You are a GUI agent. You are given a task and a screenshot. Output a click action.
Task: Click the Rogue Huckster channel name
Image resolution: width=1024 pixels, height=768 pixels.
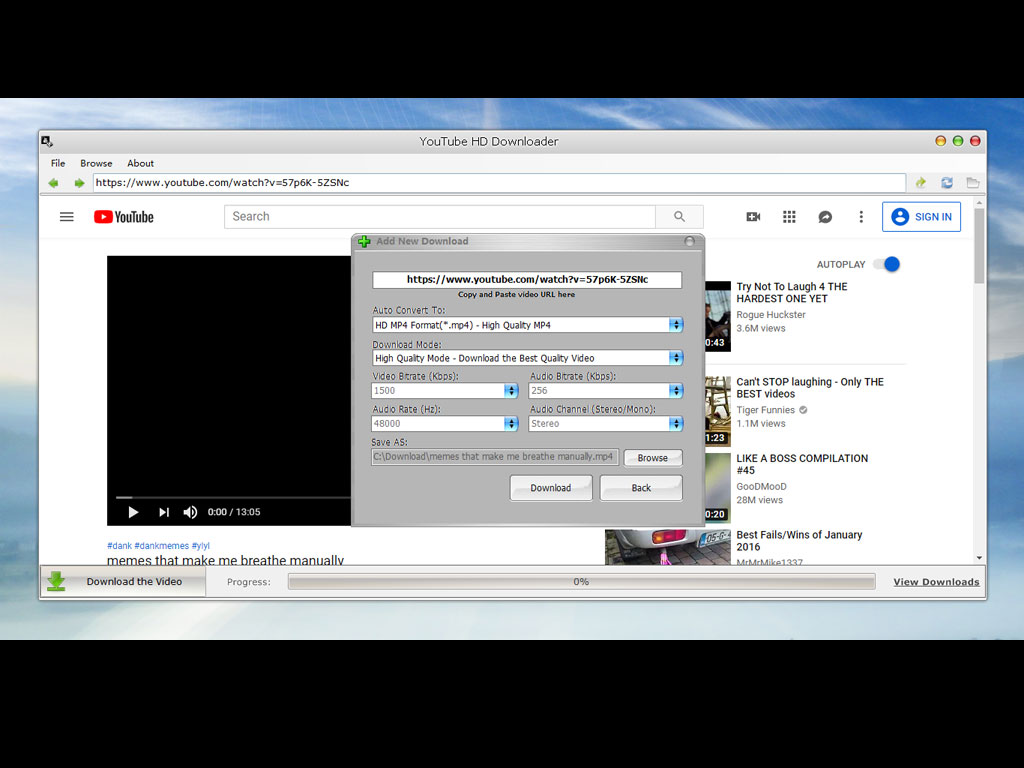[x=771, y=315]
